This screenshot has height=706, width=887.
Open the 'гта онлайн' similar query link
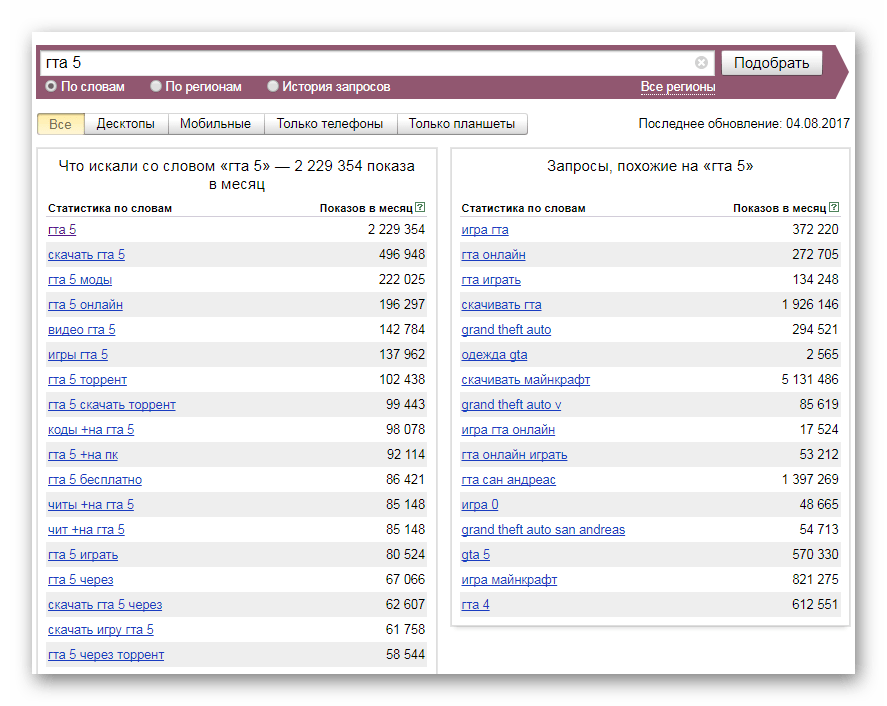click(493, 255)
